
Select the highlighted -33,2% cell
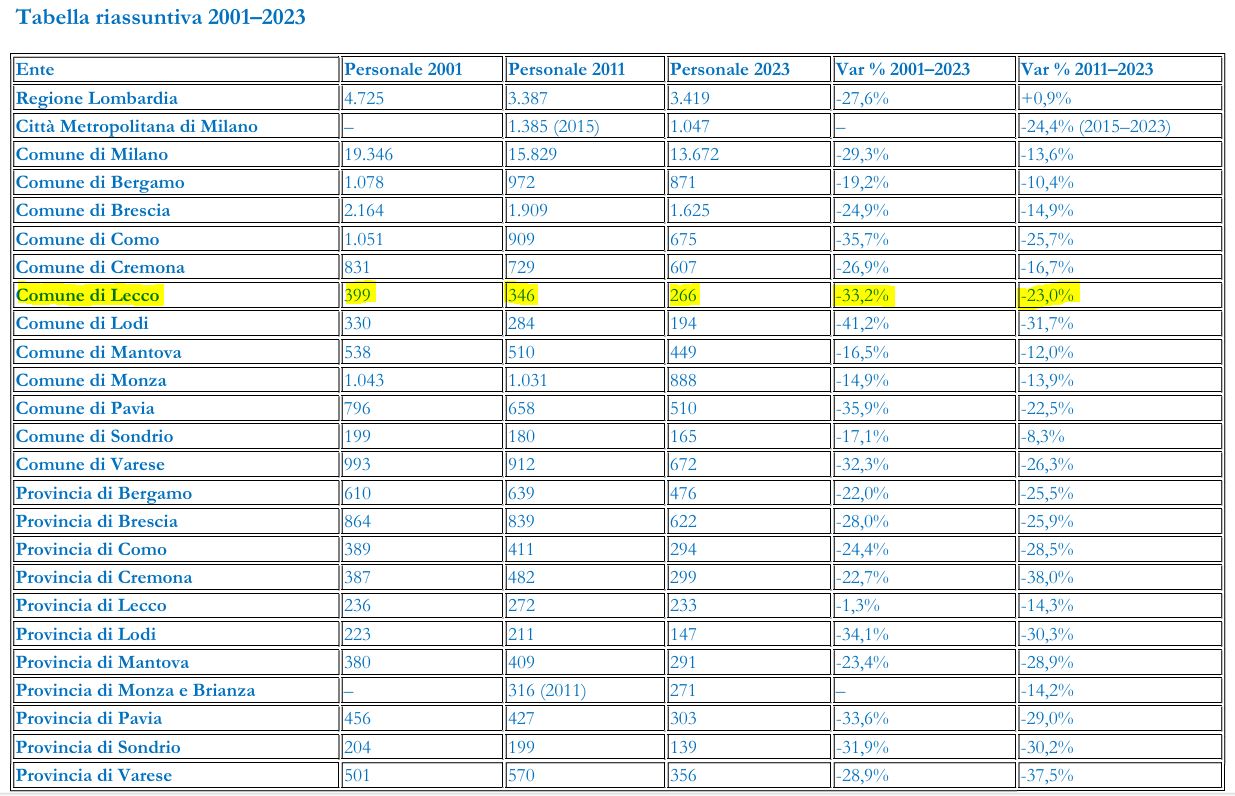863,295
